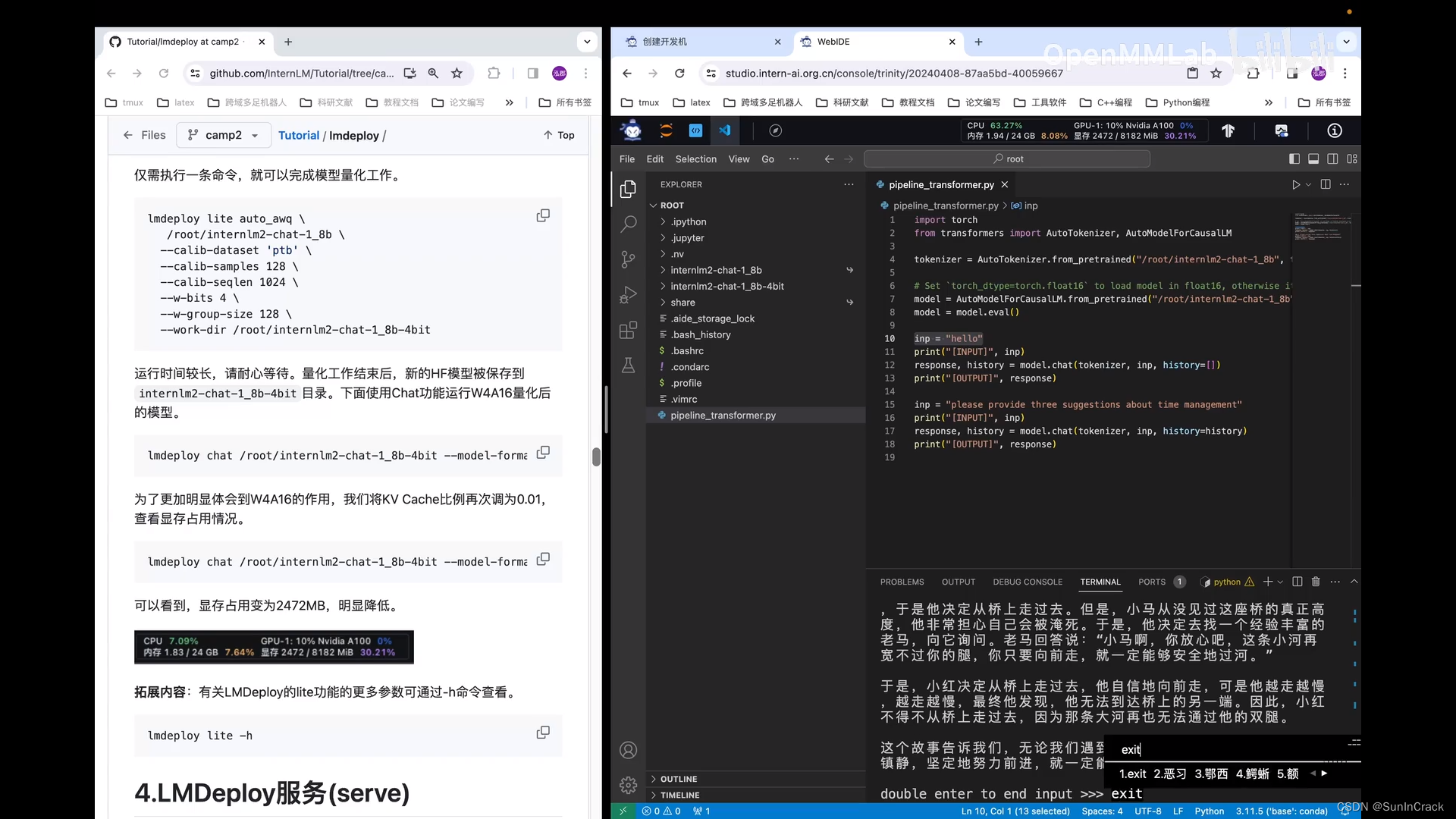Open Extensions view in activity bar
The image size is (1456, 819).
[628, 331]
